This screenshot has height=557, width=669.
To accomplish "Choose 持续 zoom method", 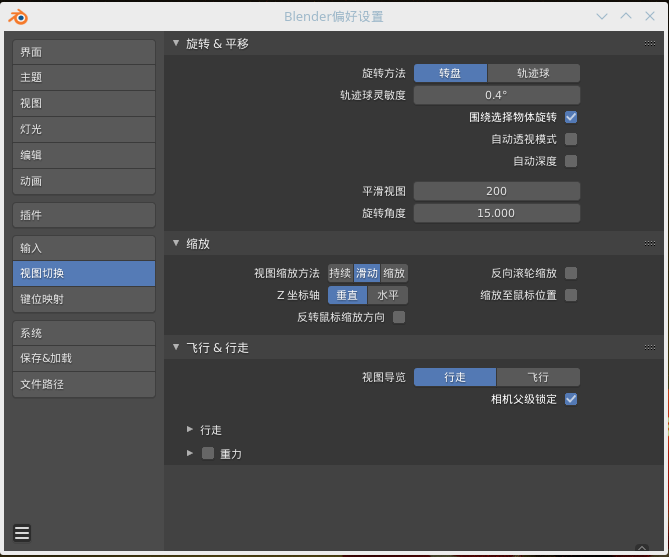I will pyautogui.click(x=340, y=273).
